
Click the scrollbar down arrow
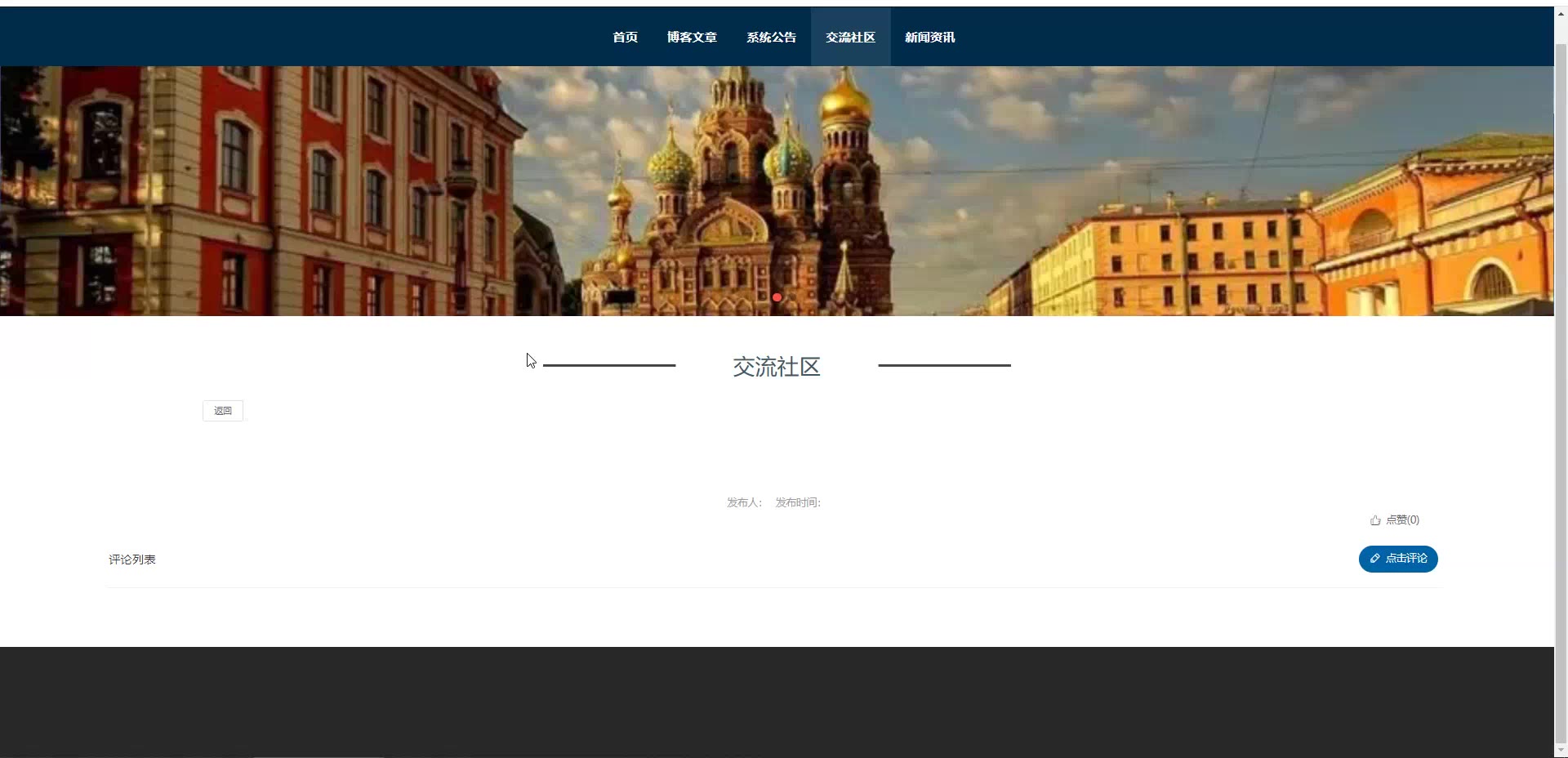point(1561,751)
